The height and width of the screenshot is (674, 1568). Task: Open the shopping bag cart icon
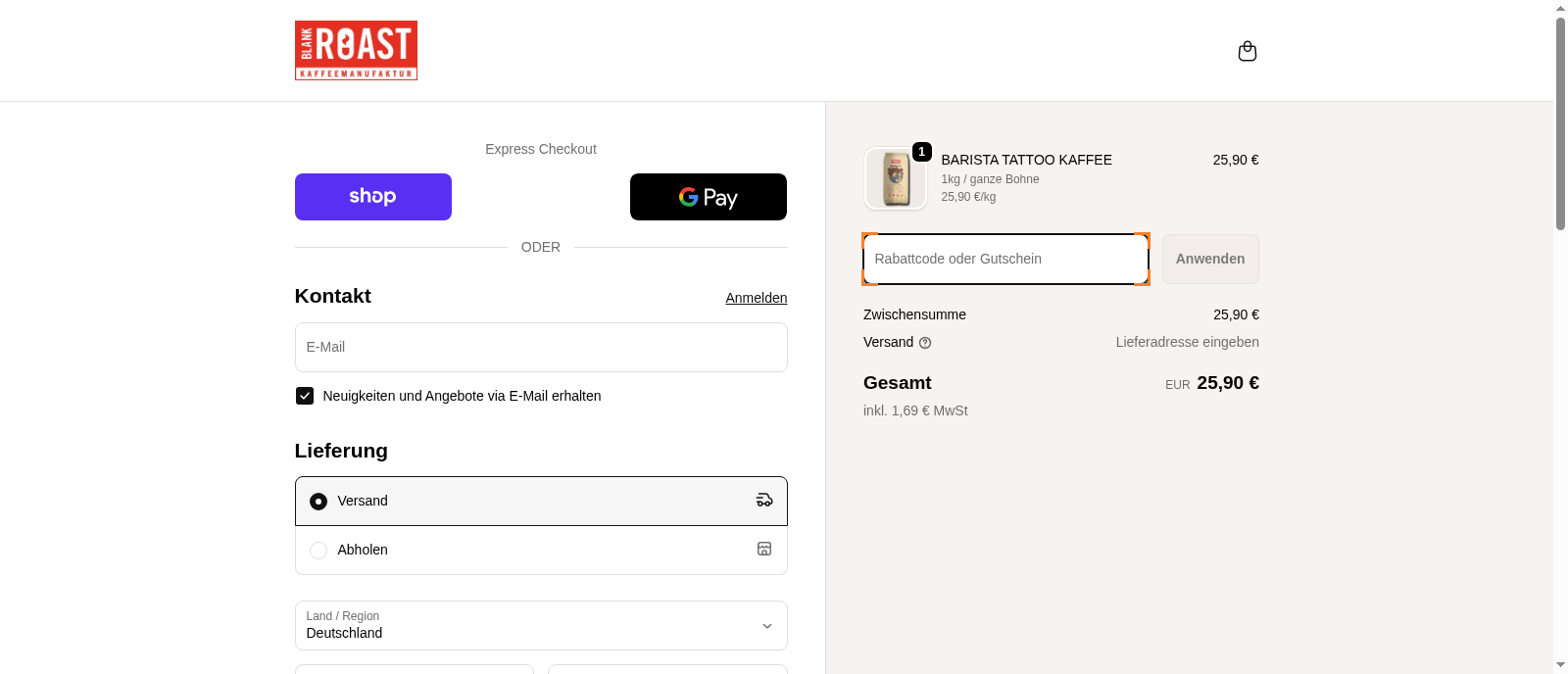[x=1247, y=51]
